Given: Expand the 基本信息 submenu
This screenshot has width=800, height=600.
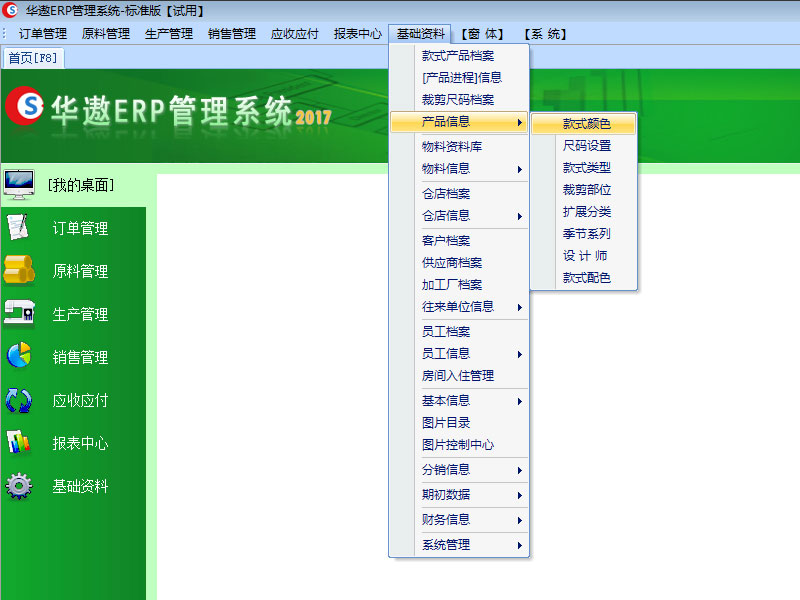Looking at the screenshot, I should click(459, 401).
